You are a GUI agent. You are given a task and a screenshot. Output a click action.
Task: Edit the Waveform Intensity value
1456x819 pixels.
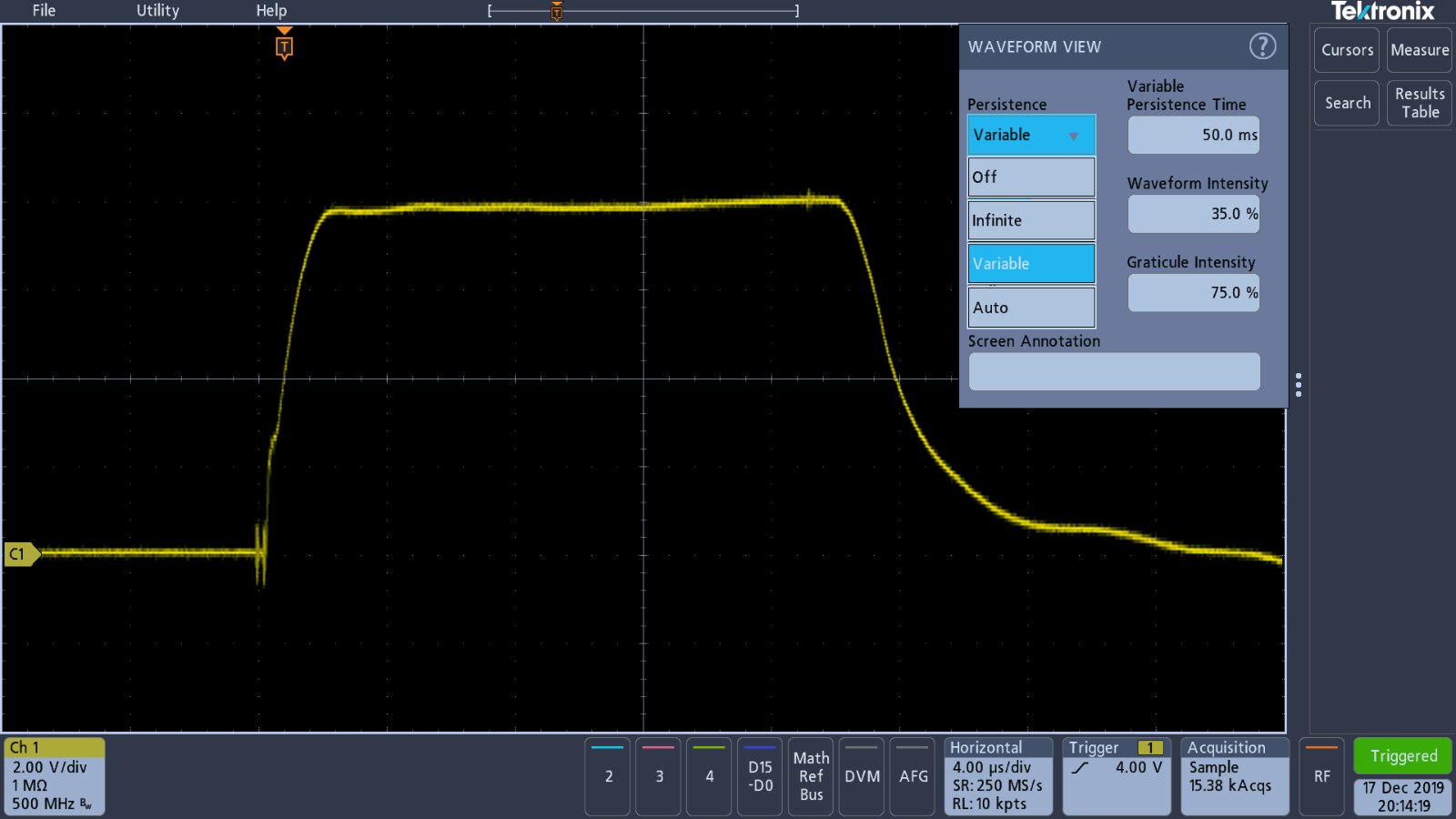click(x=1193, y=214)
